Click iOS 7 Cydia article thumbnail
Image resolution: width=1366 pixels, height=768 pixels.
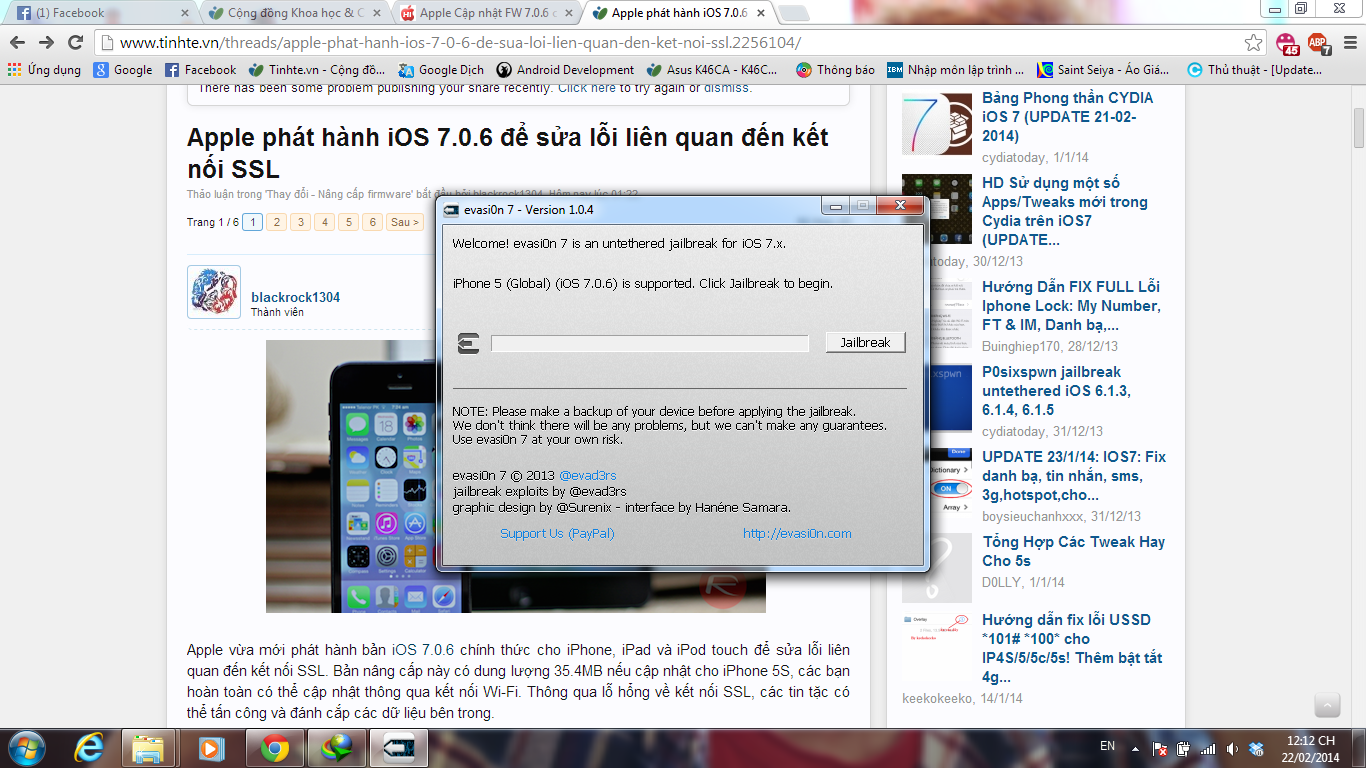[x=937, y=124]
